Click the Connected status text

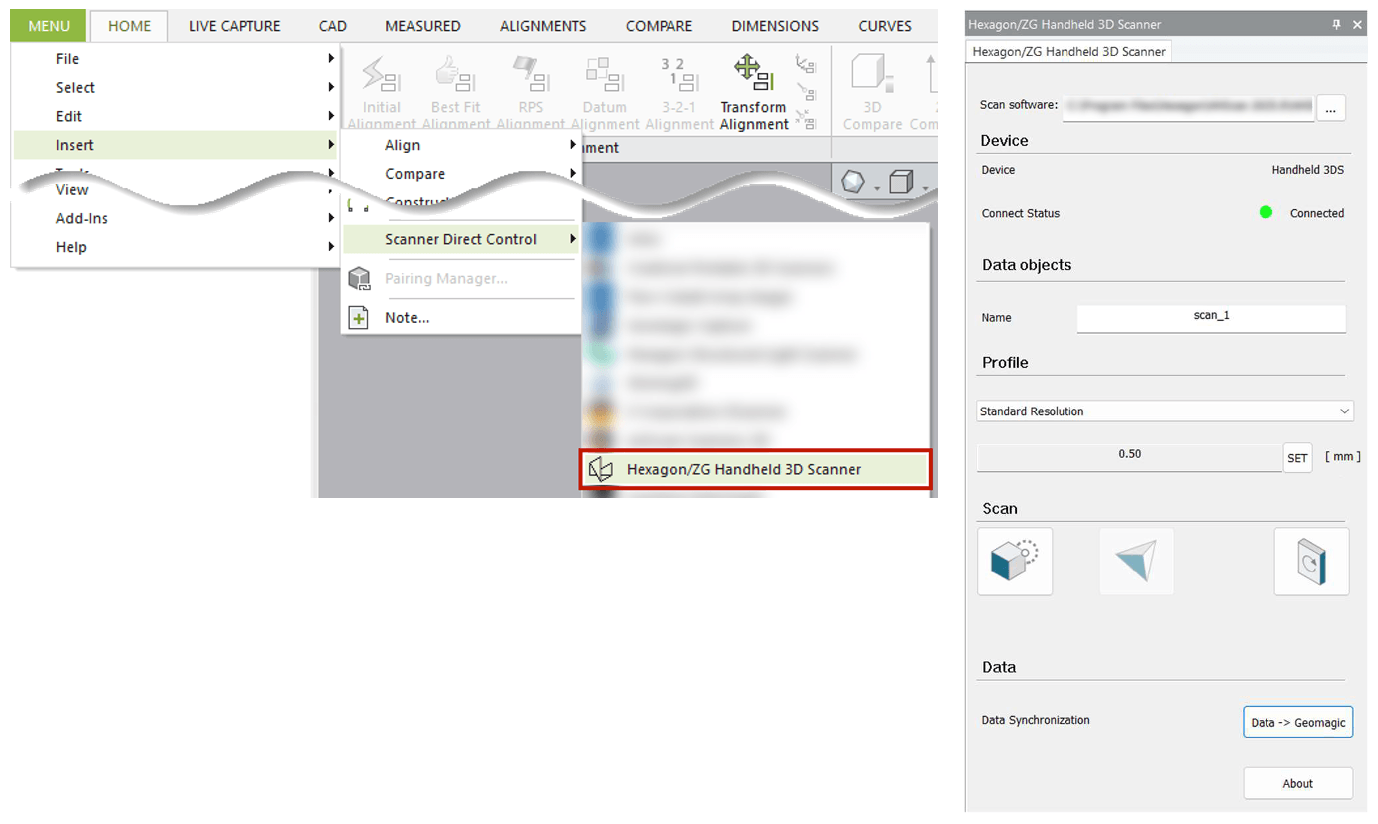(1317, 213)
